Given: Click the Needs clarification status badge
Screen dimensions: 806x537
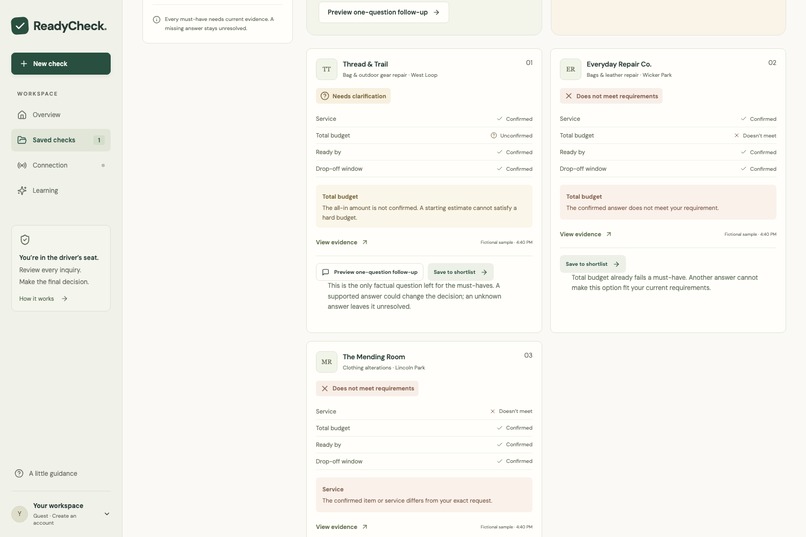Looking at the screenshot, I should tap(353, 96).
